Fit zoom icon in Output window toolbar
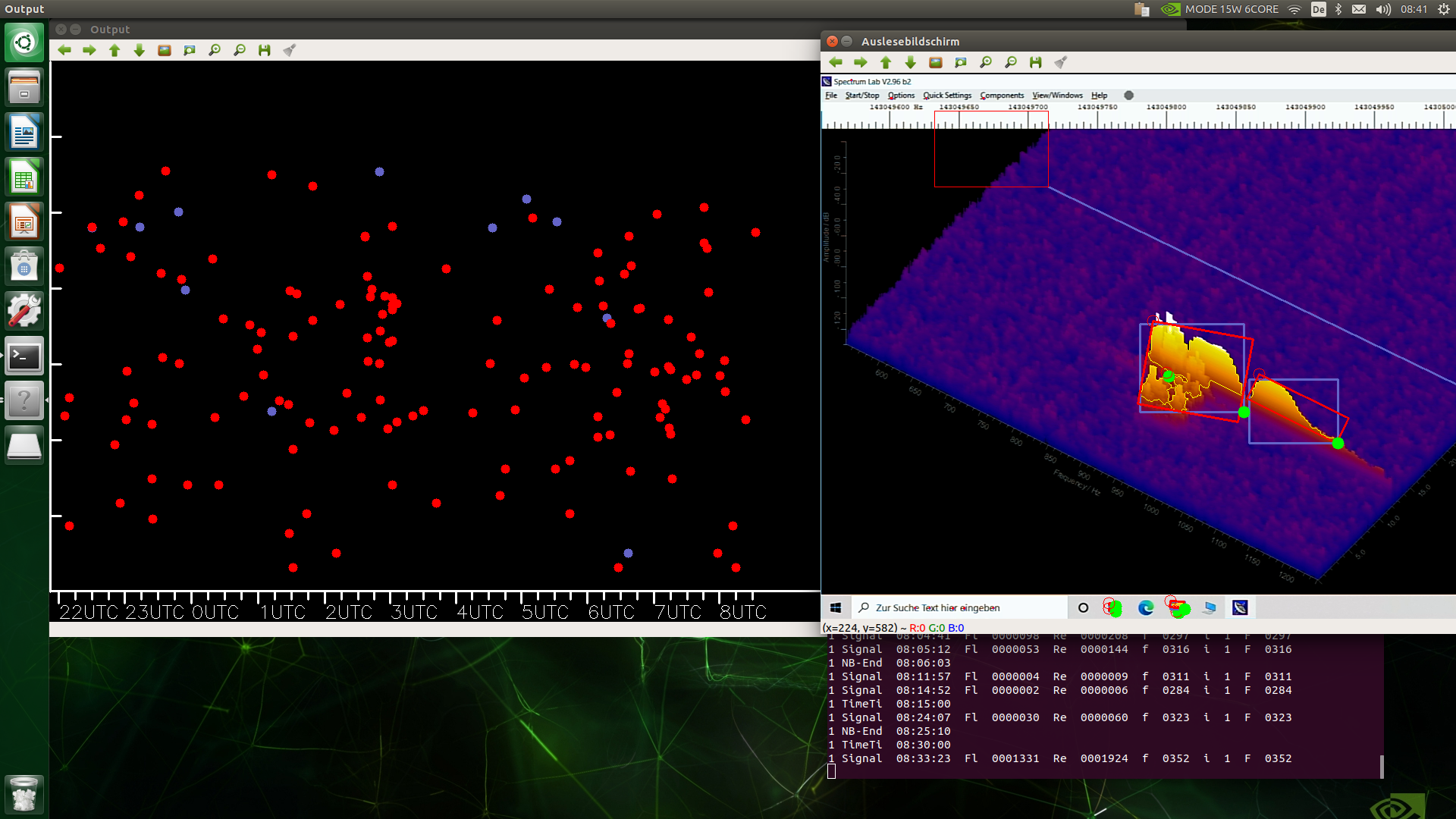The height and width of the screenshot is (819, 1456). pyautogui.click(x=190, y=50)
